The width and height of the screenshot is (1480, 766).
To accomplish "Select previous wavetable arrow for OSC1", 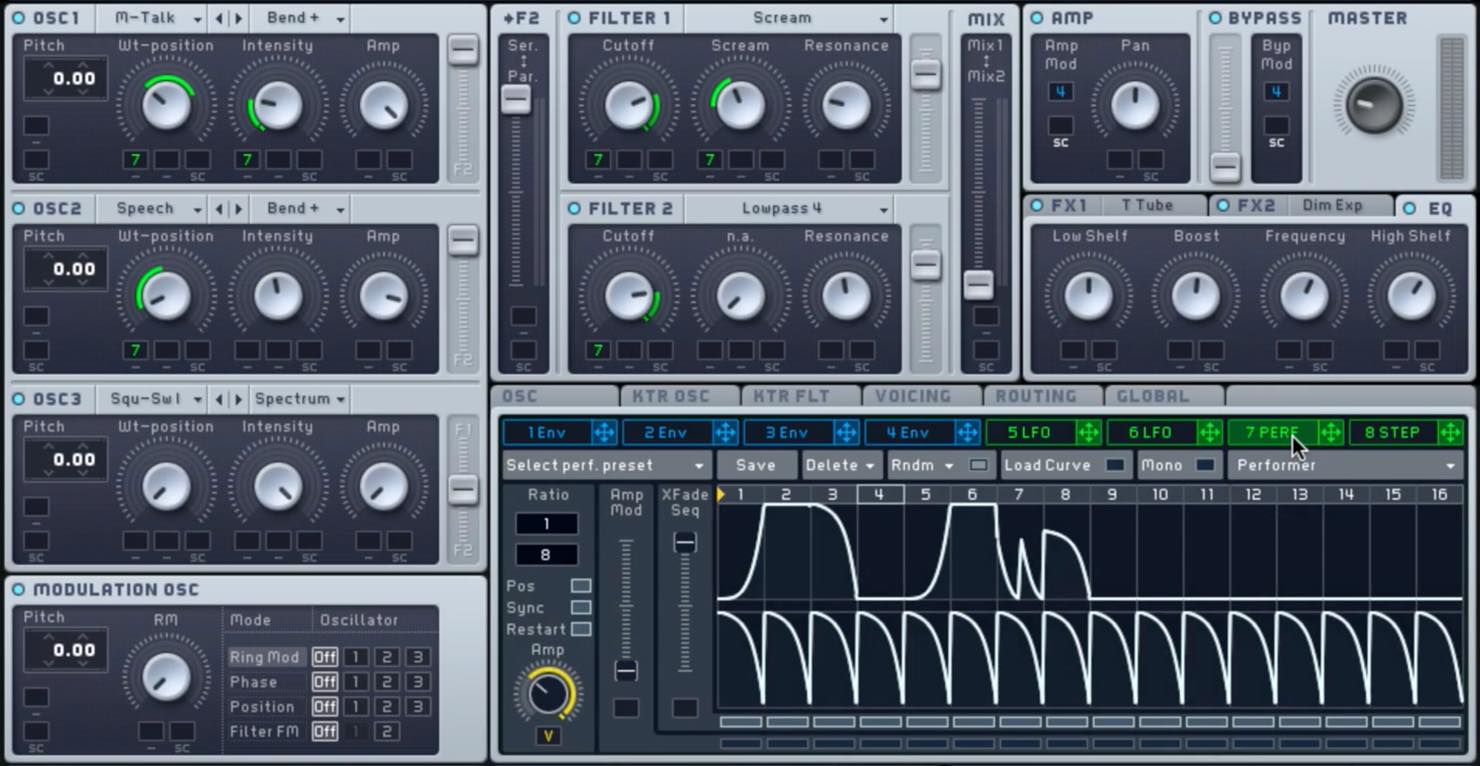I will [220, 18].
